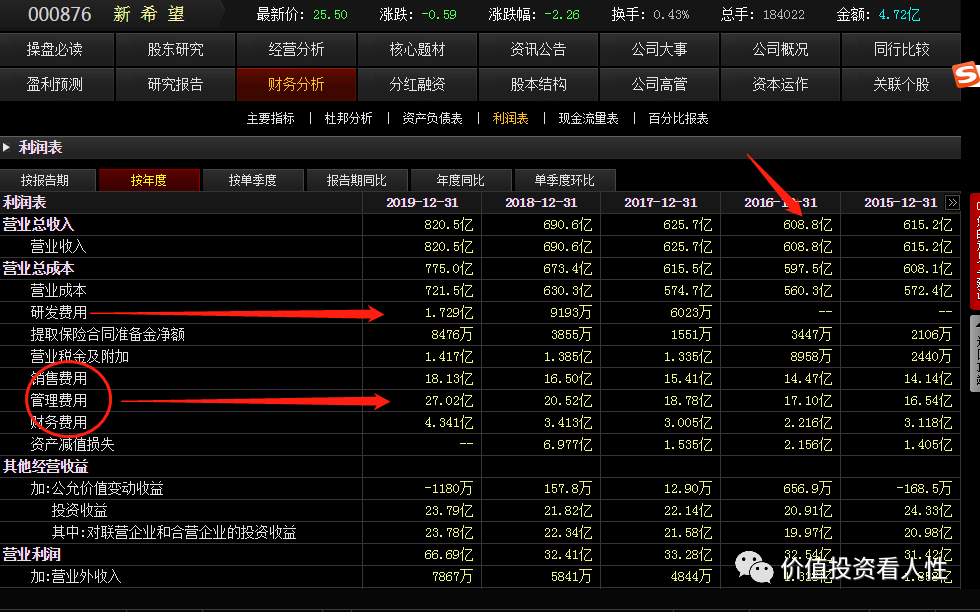
Task: Open 百分比报表 link
Action: pyautogui.click(x=678, y=118)
